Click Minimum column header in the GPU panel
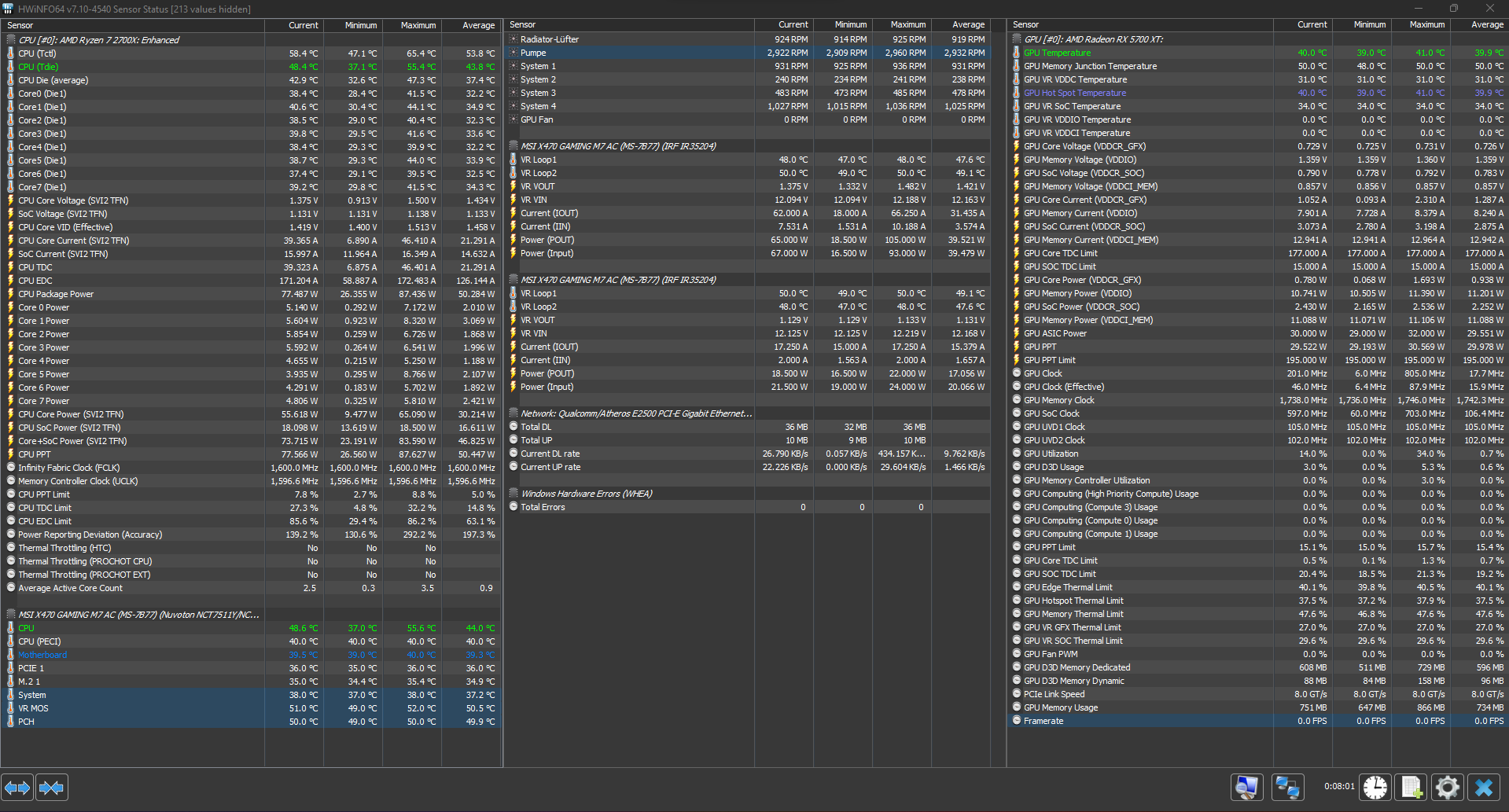Viewport: 1509px width, 812px height. (1362, 25)
